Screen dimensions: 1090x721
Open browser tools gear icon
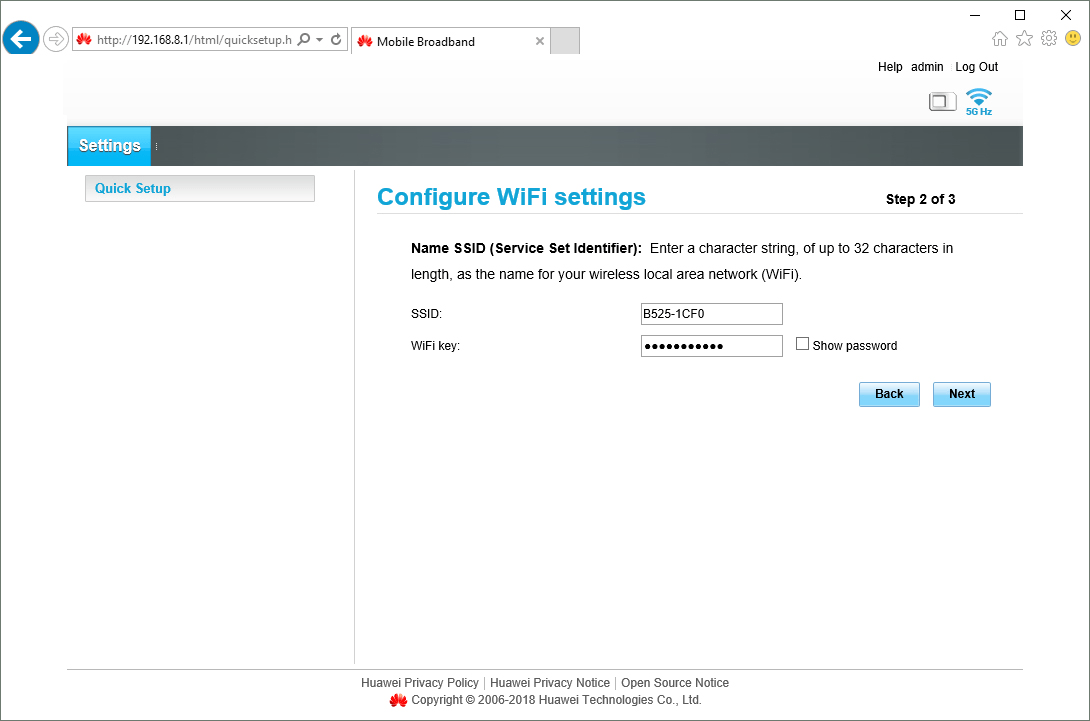1048,39
